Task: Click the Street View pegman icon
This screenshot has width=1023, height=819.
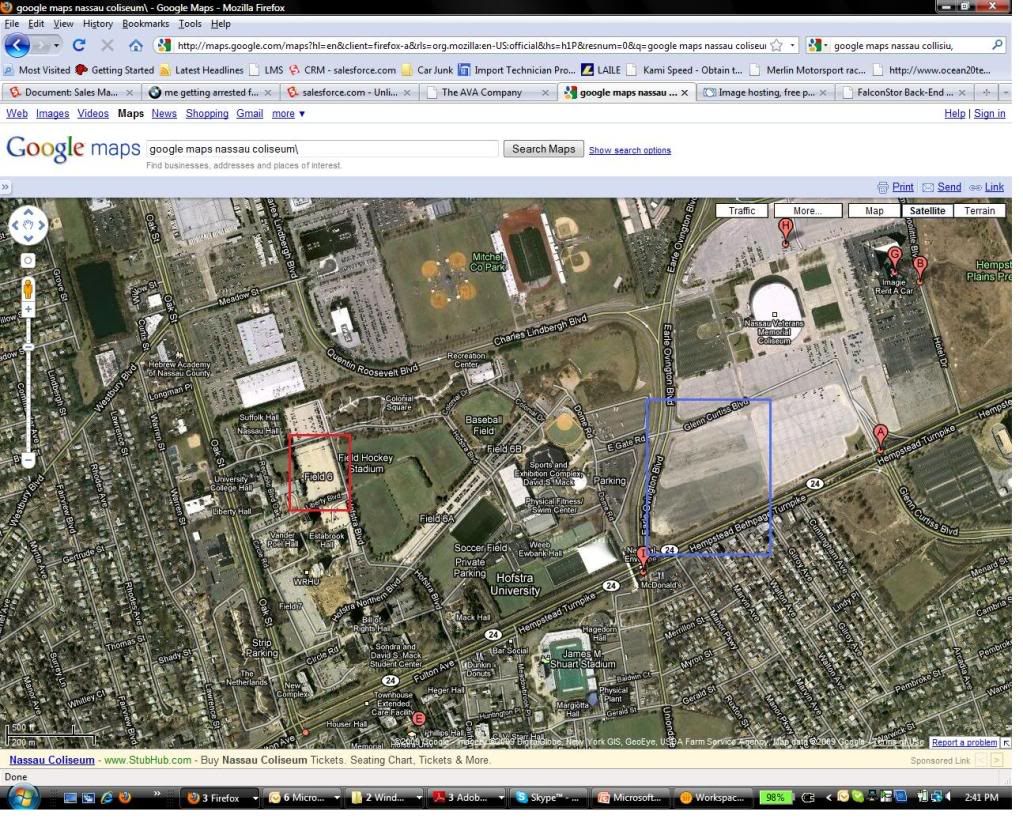Action: tap(28, 289)
